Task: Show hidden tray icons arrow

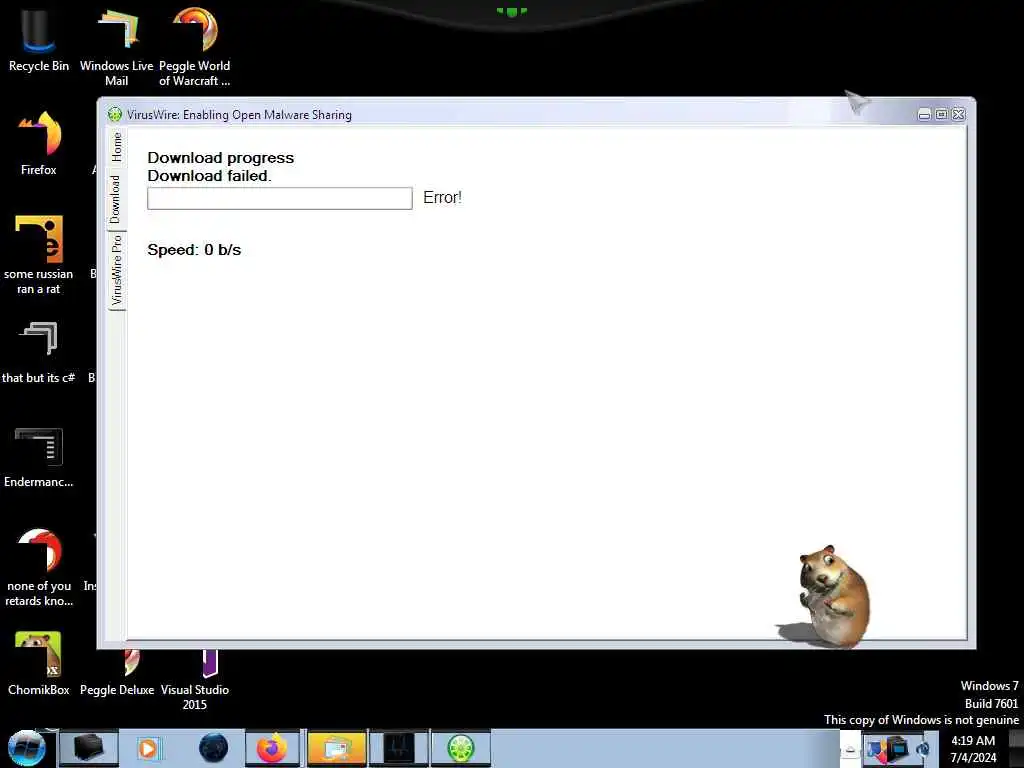Action: pyautogui.click(x=850, y=749)
